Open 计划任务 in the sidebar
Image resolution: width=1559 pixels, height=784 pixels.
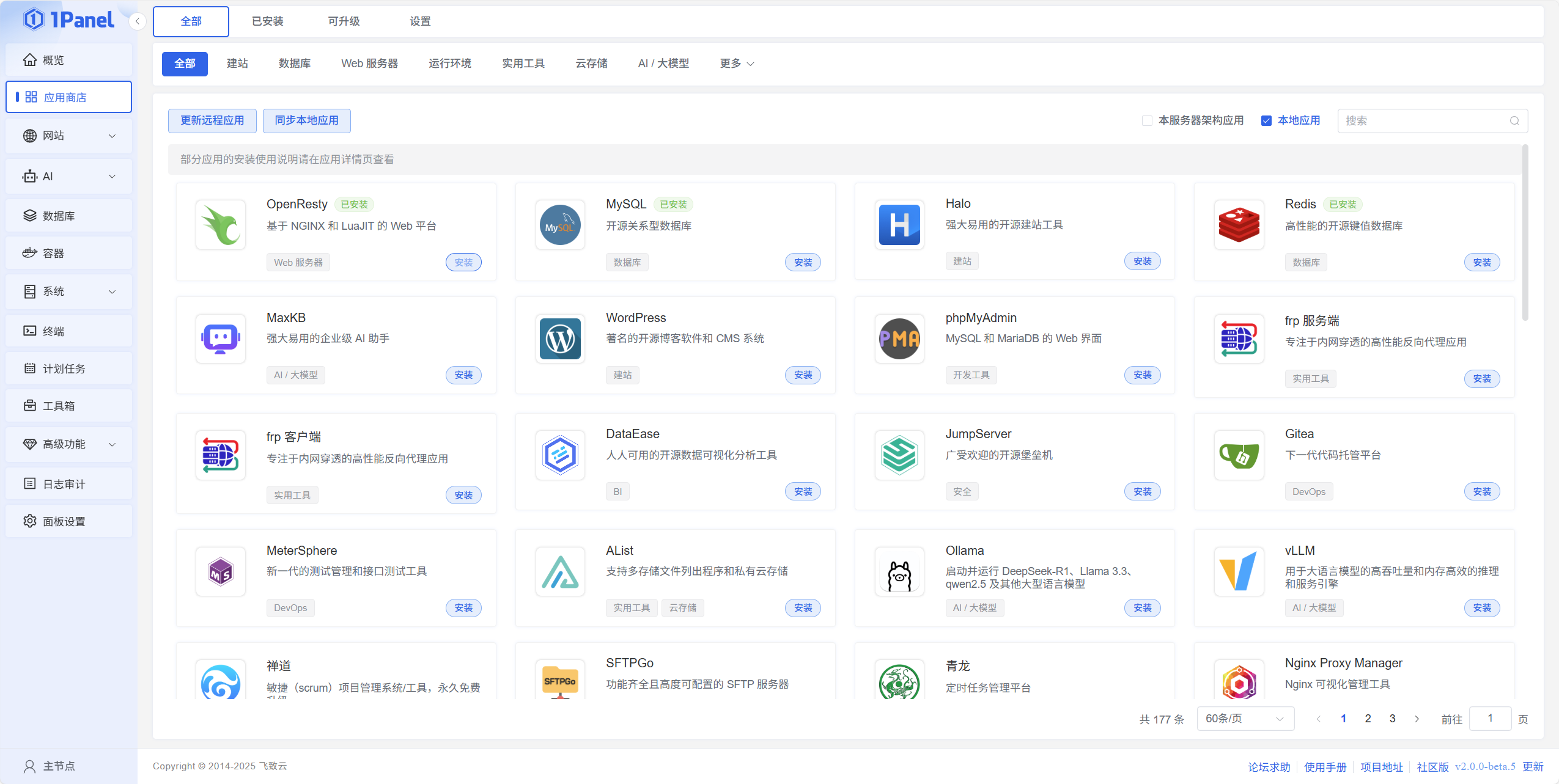[68, 368]
